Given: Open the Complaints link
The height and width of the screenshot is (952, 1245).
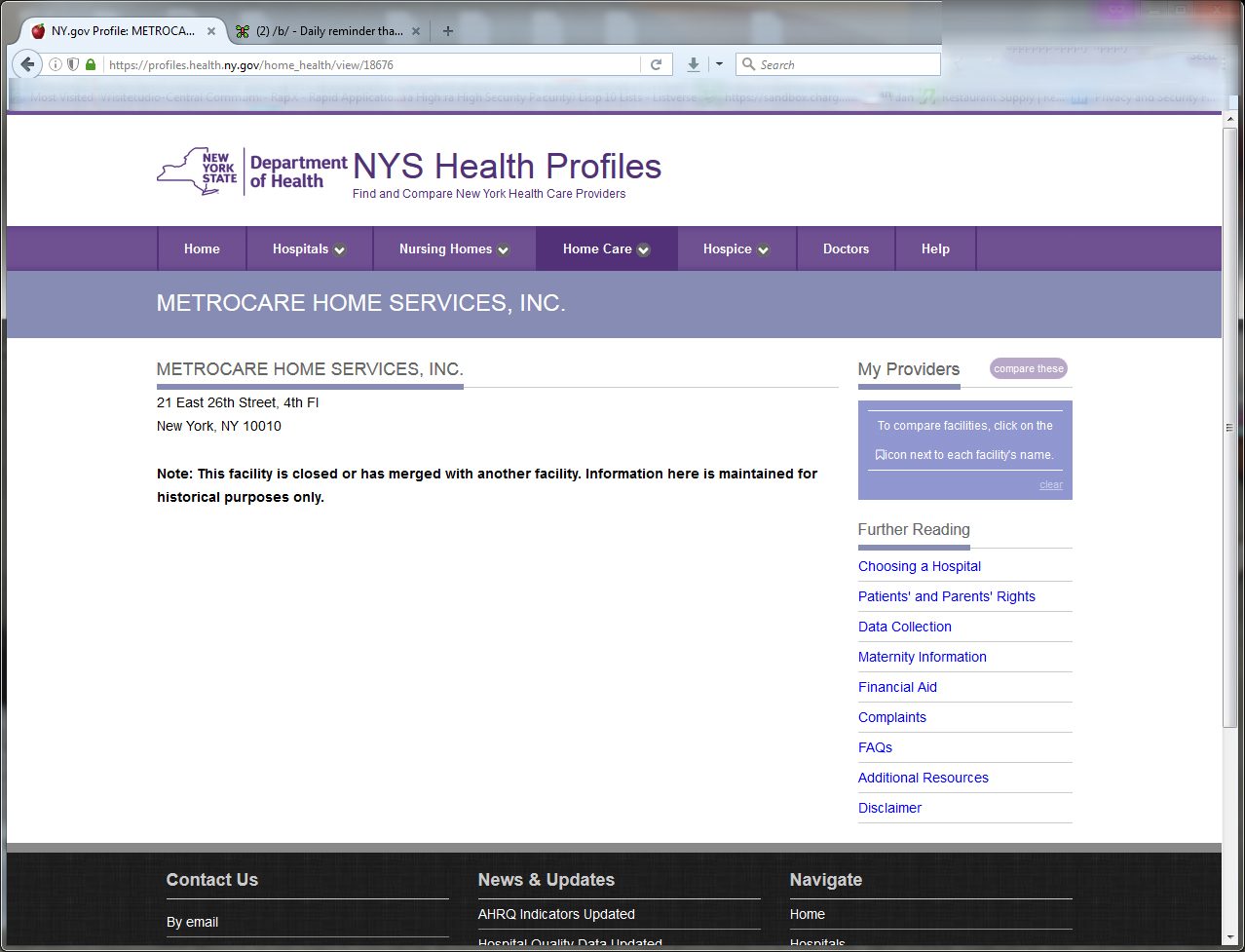Looking at the screenshot, I should tap(892, 717).
